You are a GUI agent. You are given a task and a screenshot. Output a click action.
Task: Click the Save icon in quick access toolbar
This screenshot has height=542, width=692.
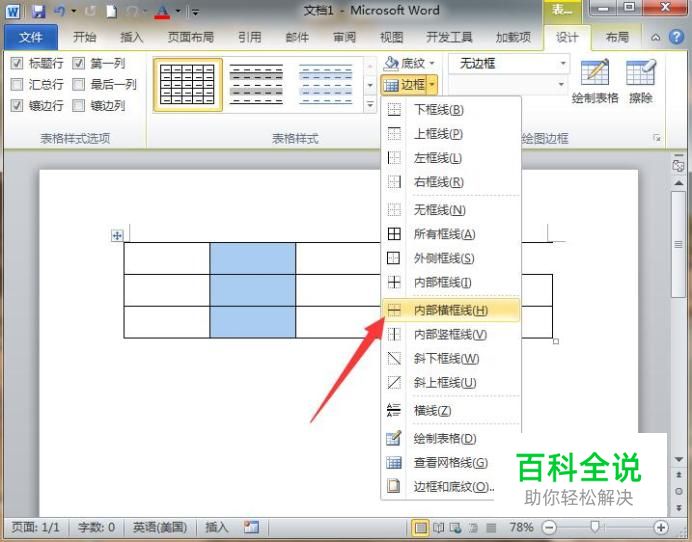point(38,11)
